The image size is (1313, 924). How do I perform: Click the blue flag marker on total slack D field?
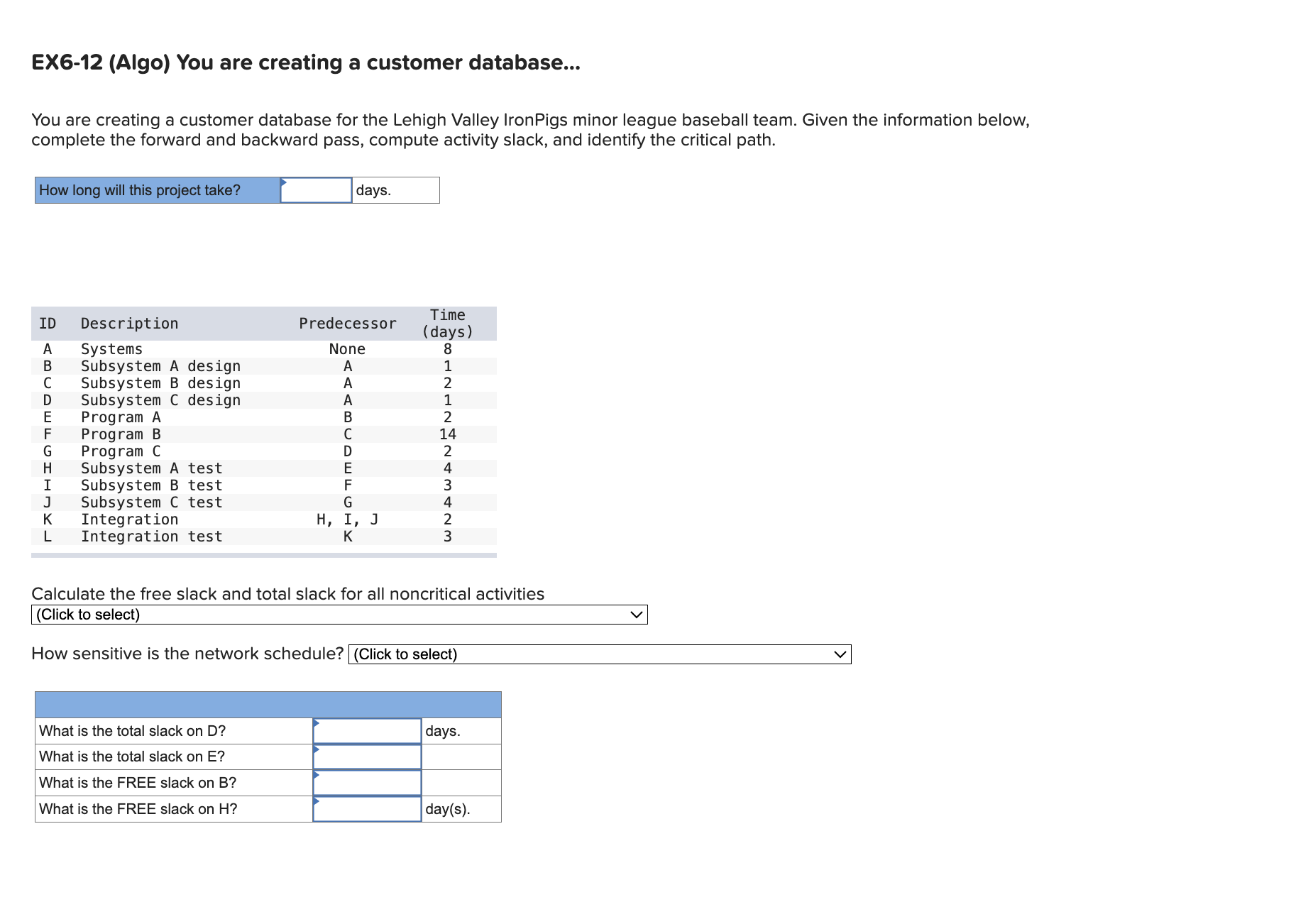(x=317, y=724)
